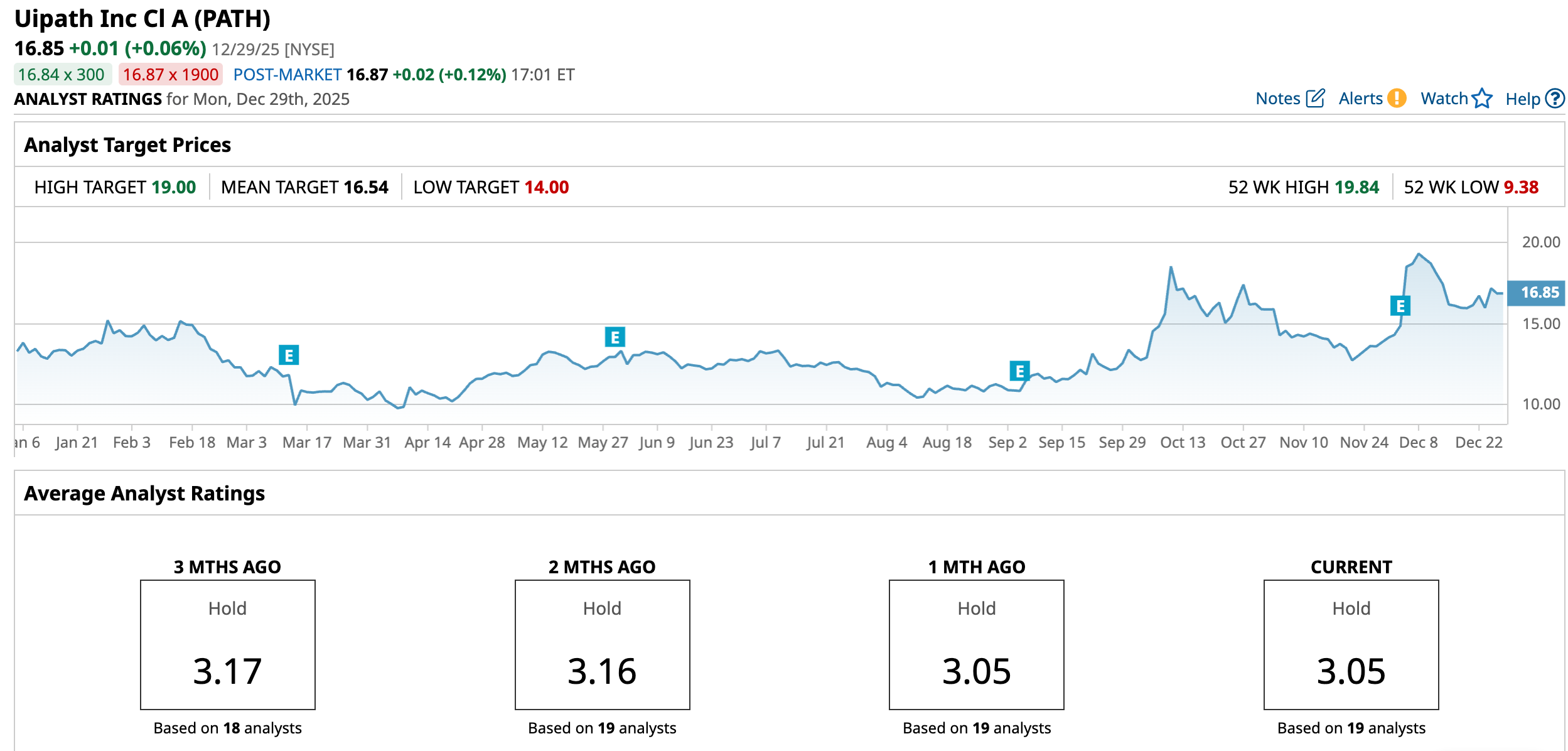Screen dimensions: 1568x751
Task: Select the 3 MTHS AGO rating box
Action: [x=228, y=645]
